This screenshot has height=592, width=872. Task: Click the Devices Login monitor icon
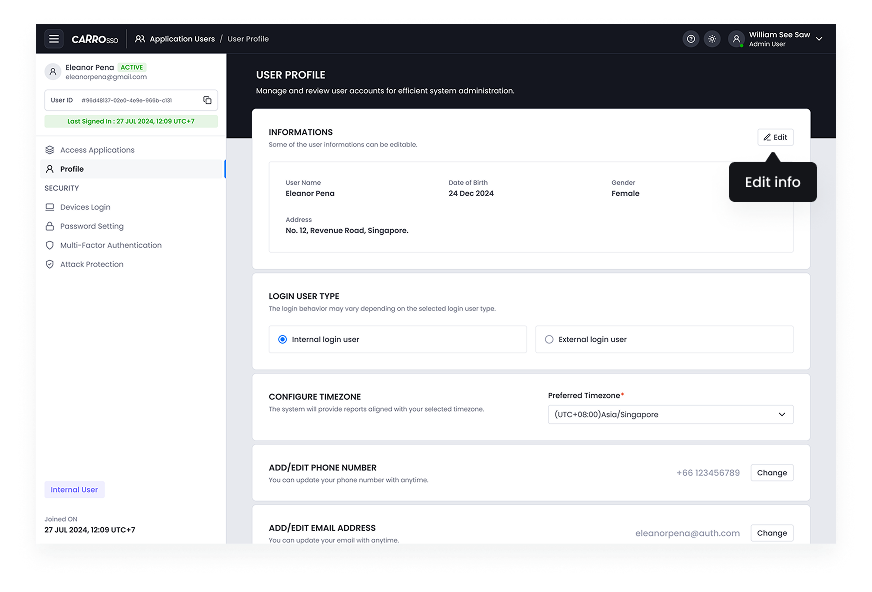(x=52, y=207)
